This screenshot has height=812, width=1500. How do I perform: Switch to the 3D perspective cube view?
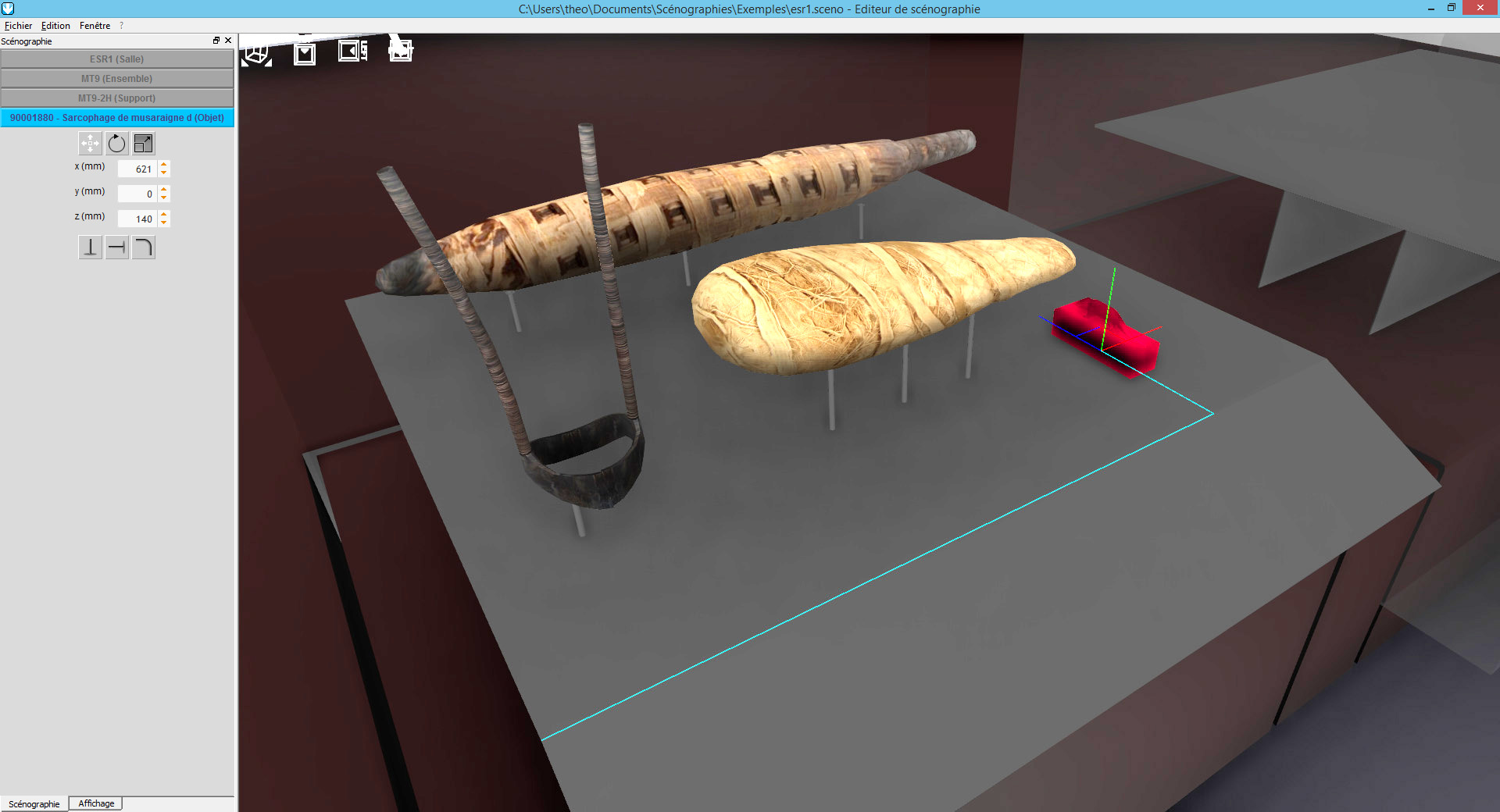pos(256,53)
